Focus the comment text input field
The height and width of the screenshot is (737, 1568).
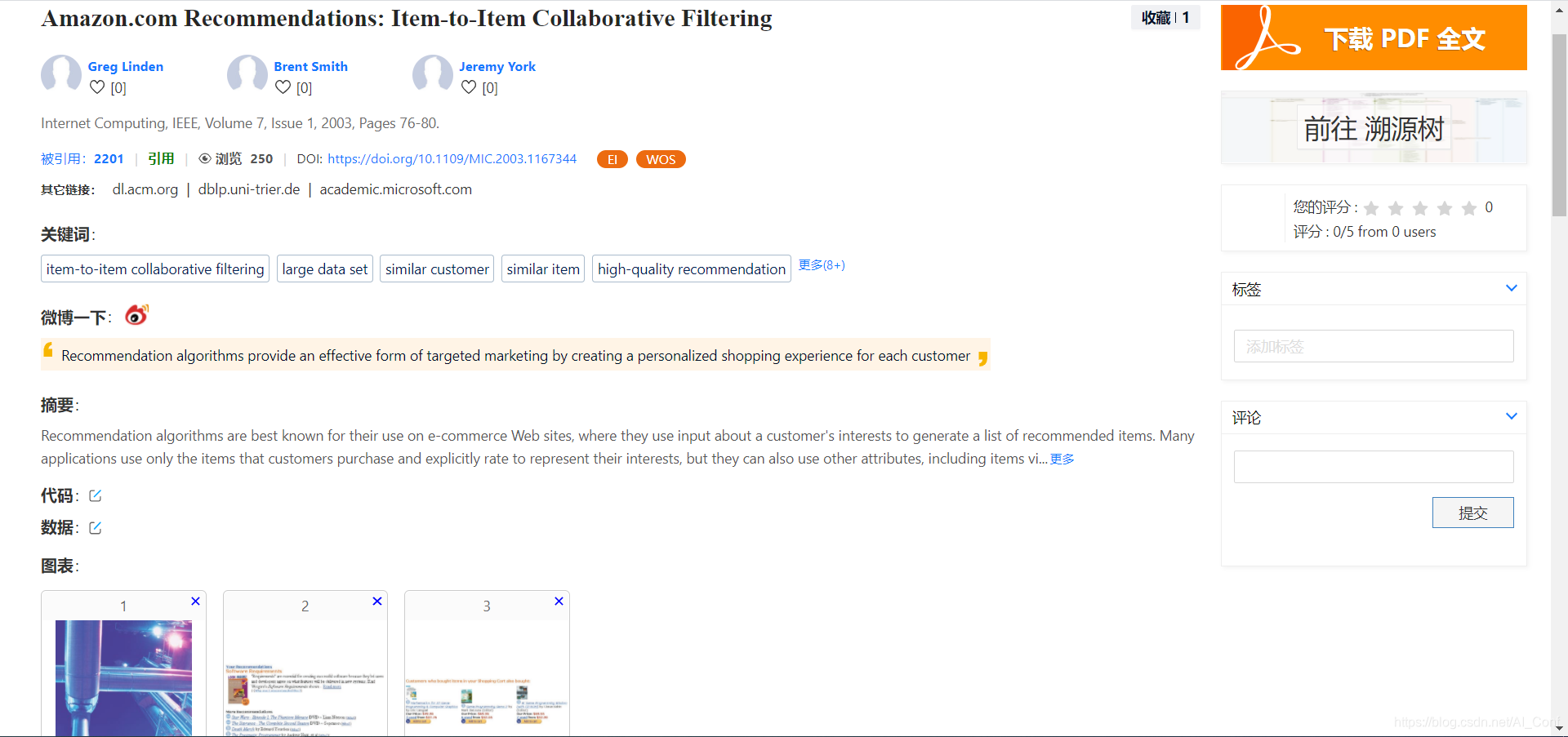[1374, 467]
